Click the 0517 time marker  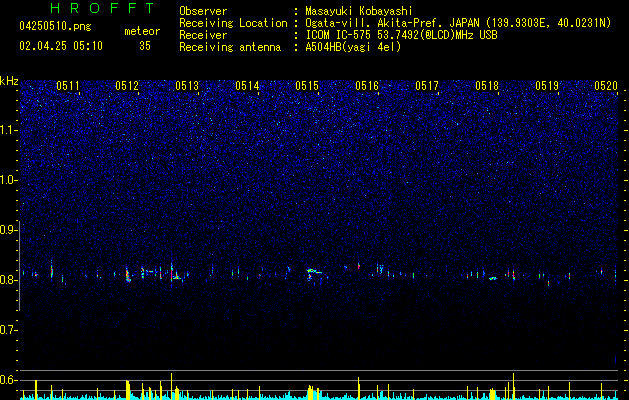(427, 86)
